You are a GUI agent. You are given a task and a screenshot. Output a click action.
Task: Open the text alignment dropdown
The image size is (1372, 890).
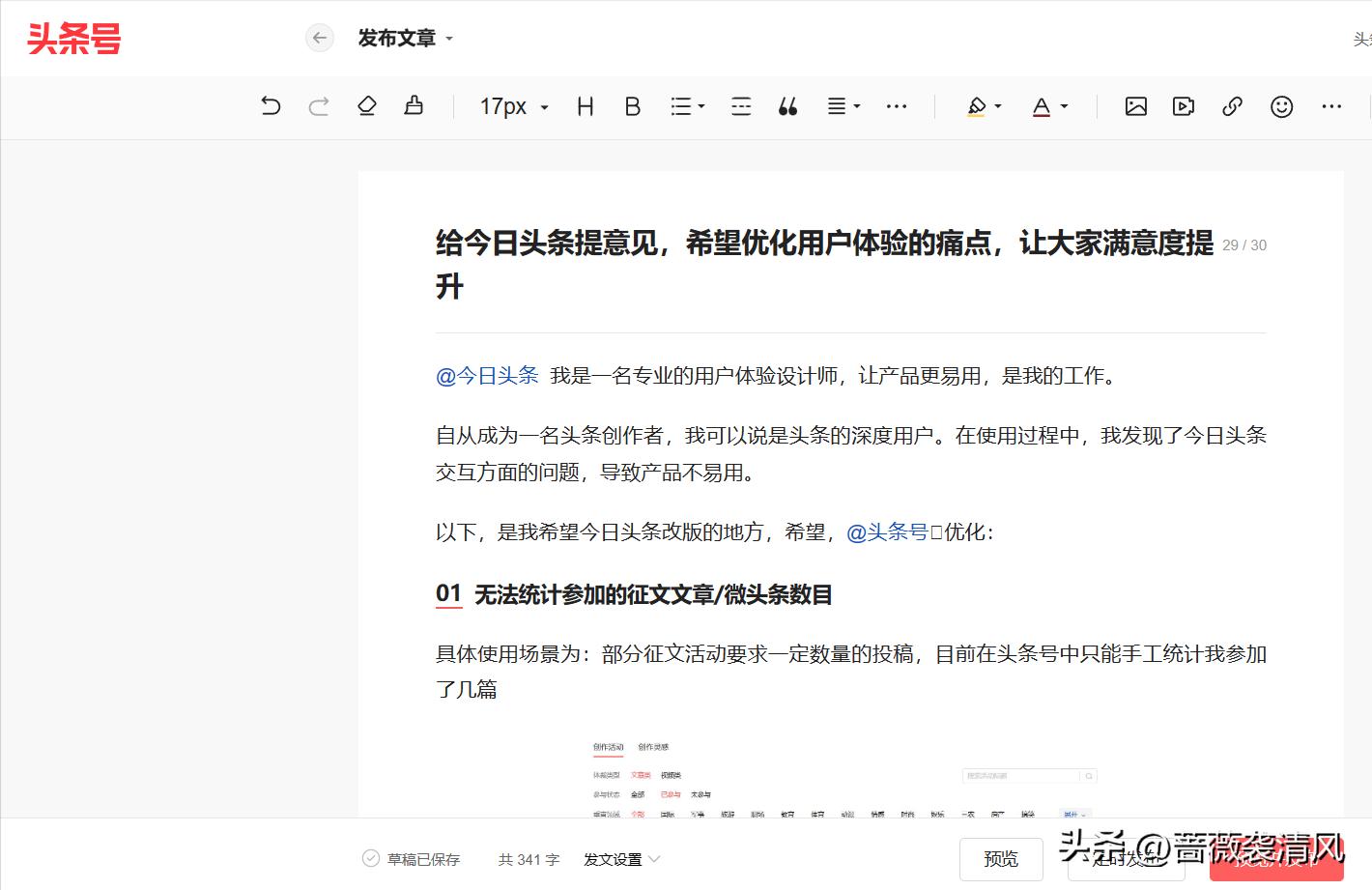tap(842, 106)
